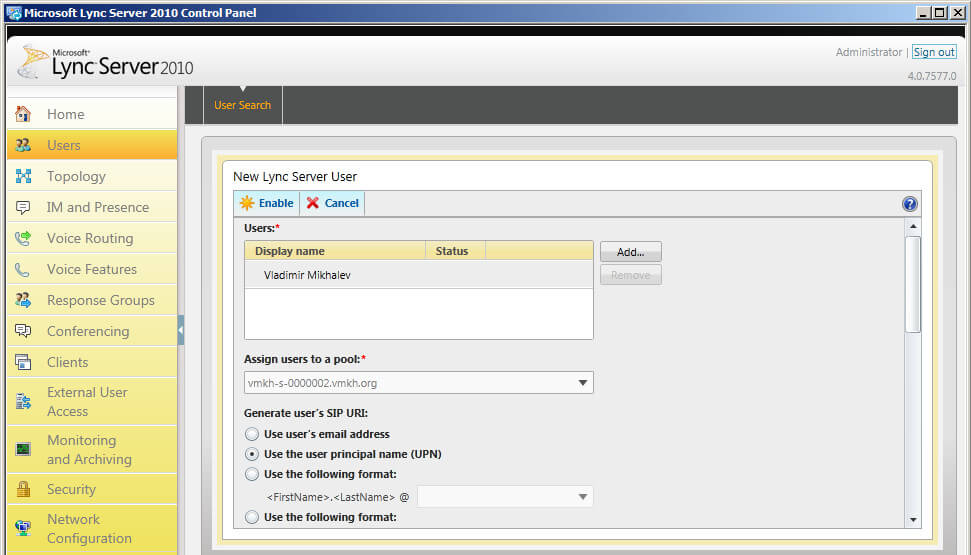971x555 pixels.
Task: Open Voice Features section
Action: pos(92,269)
